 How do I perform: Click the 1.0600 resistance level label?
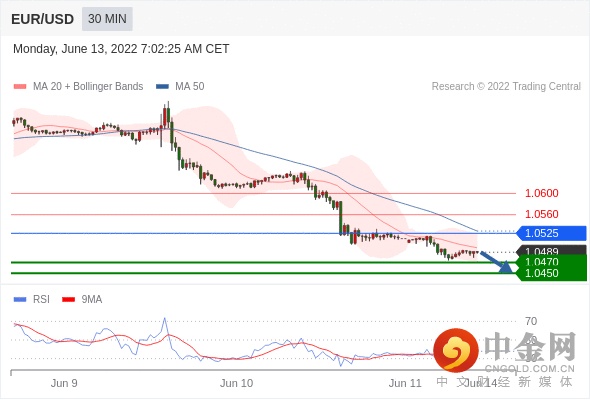point(541,193)
